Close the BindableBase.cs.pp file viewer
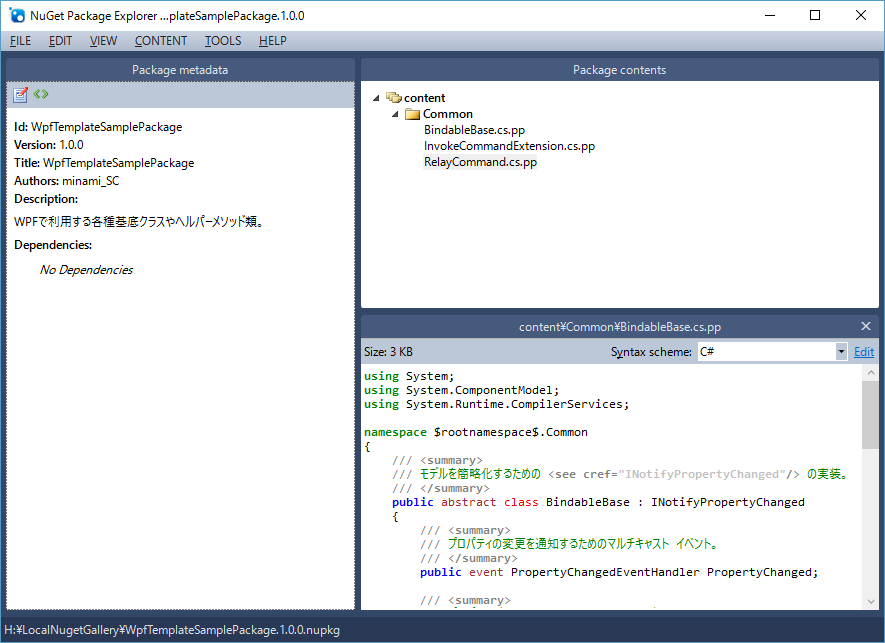Image resolution: width=885 pixels, height=643 pixels. tap(866, 326)
